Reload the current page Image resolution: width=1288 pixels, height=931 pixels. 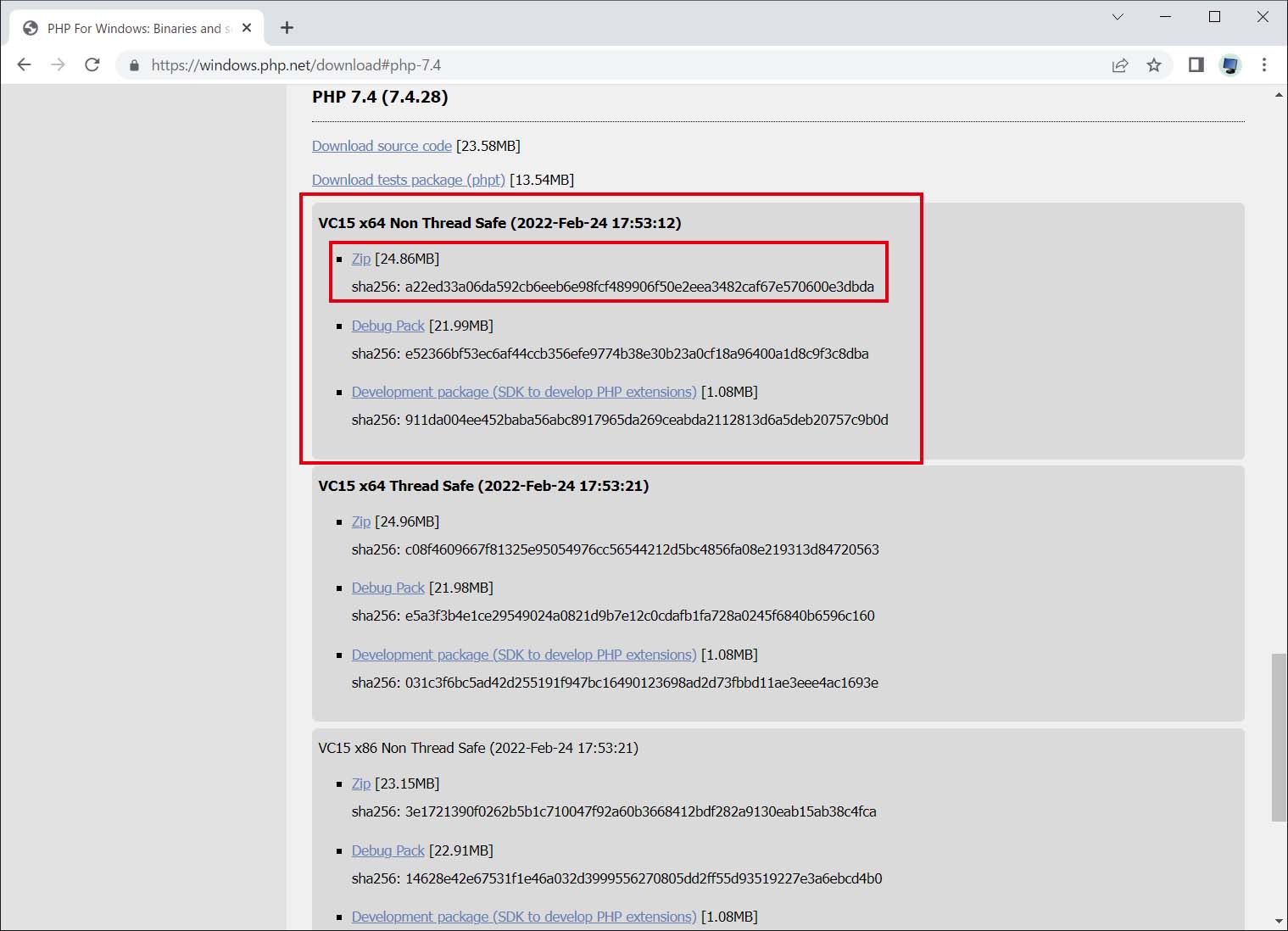(92, 65)
